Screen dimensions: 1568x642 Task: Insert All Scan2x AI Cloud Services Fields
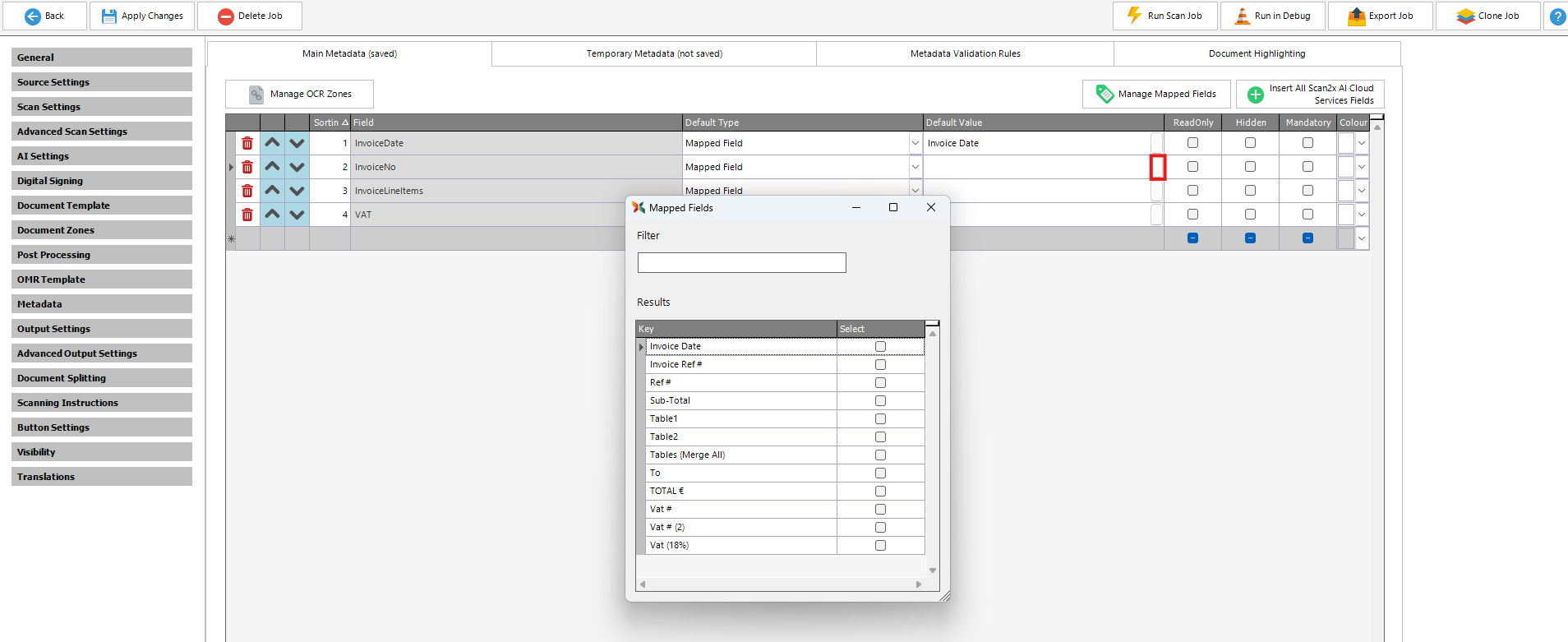(x=1309, y=95)
